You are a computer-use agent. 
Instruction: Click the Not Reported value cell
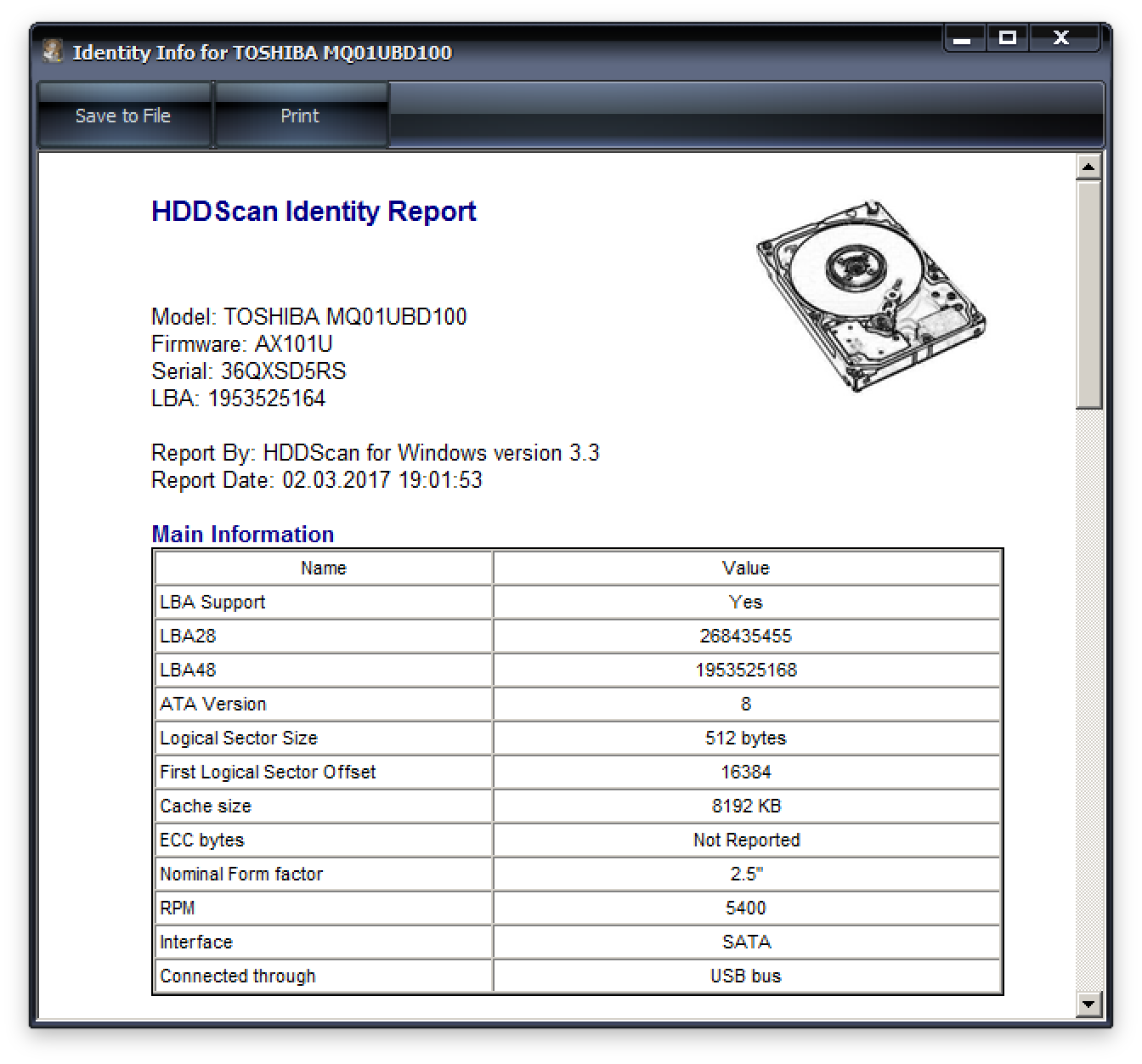(x=746, y=840)
